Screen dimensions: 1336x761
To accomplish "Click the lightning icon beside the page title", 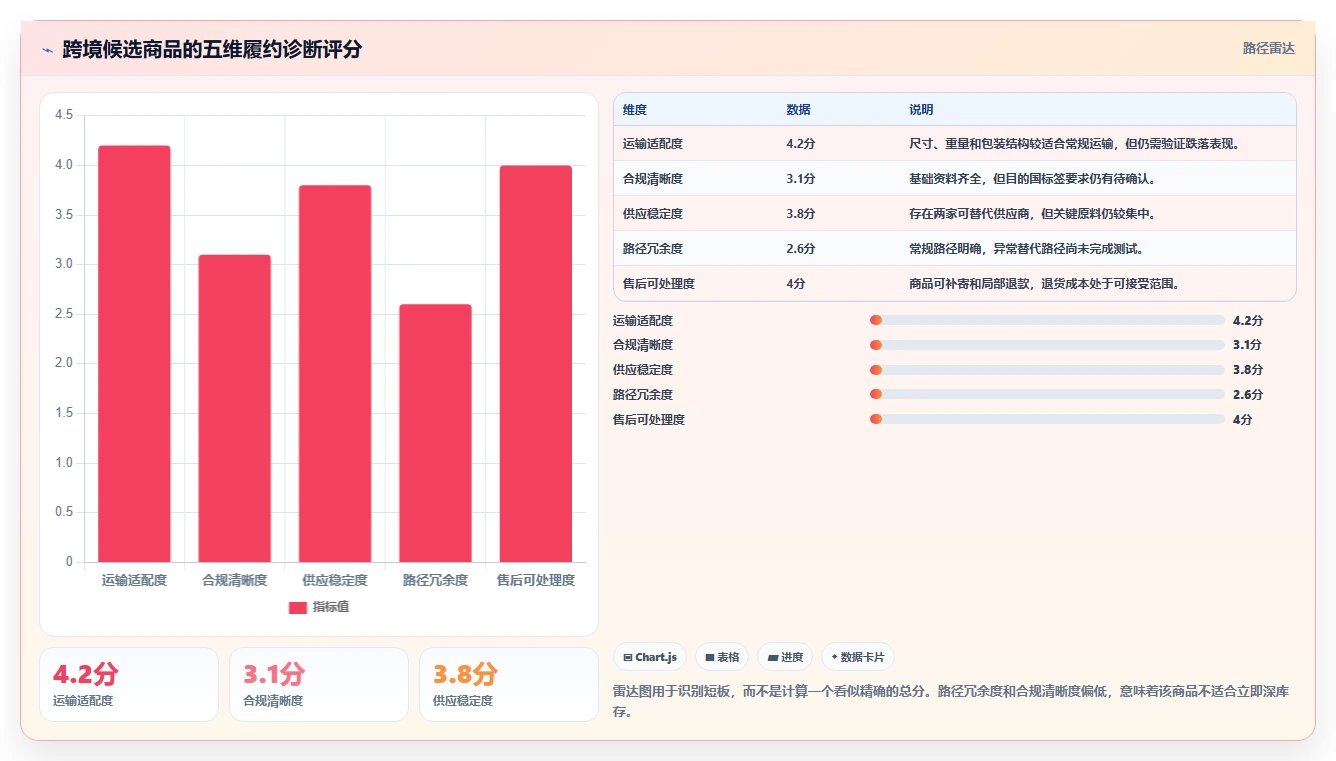I will [x=47, y=50].
